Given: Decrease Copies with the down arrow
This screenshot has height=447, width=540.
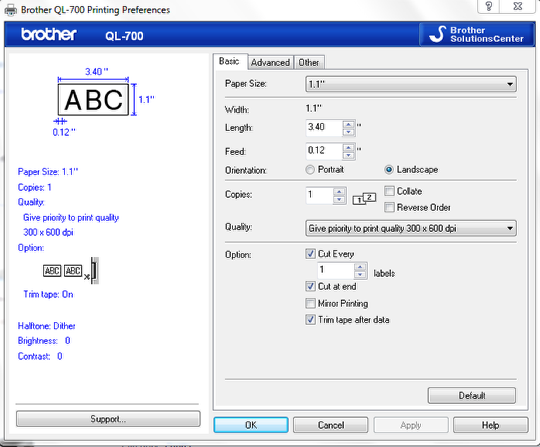Looking at the screenshot, I should (340, 199).
